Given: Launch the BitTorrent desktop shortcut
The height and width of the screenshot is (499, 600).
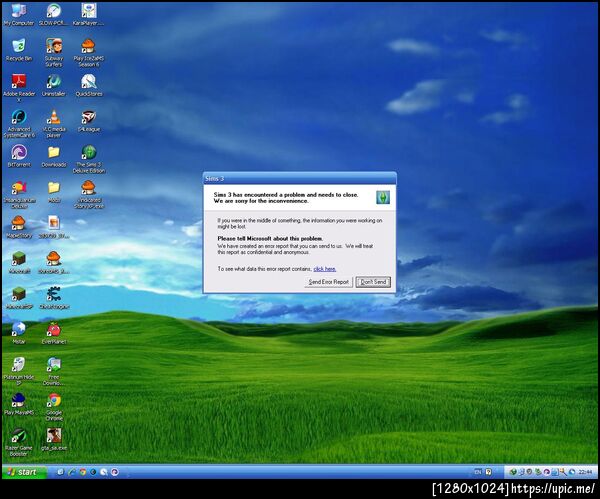Looking at the screenshot, I should 18,156.
